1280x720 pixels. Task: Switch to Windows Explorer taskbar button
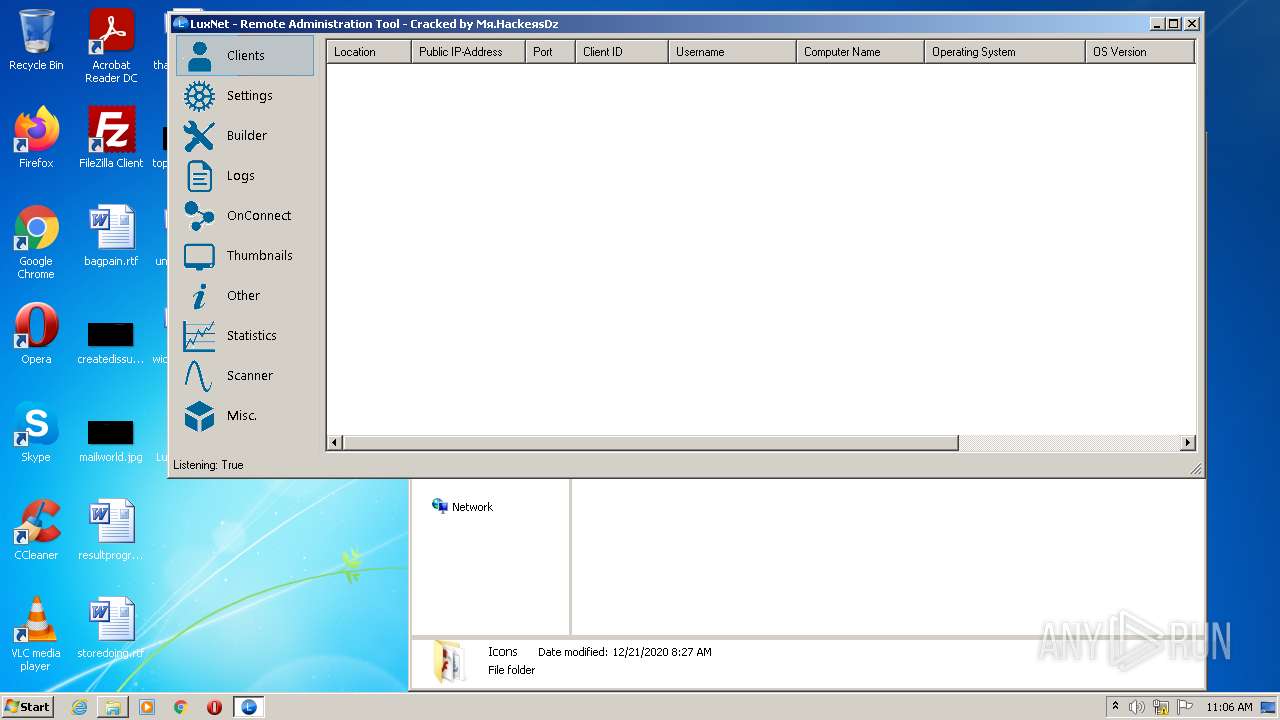(x=113, y=707)
